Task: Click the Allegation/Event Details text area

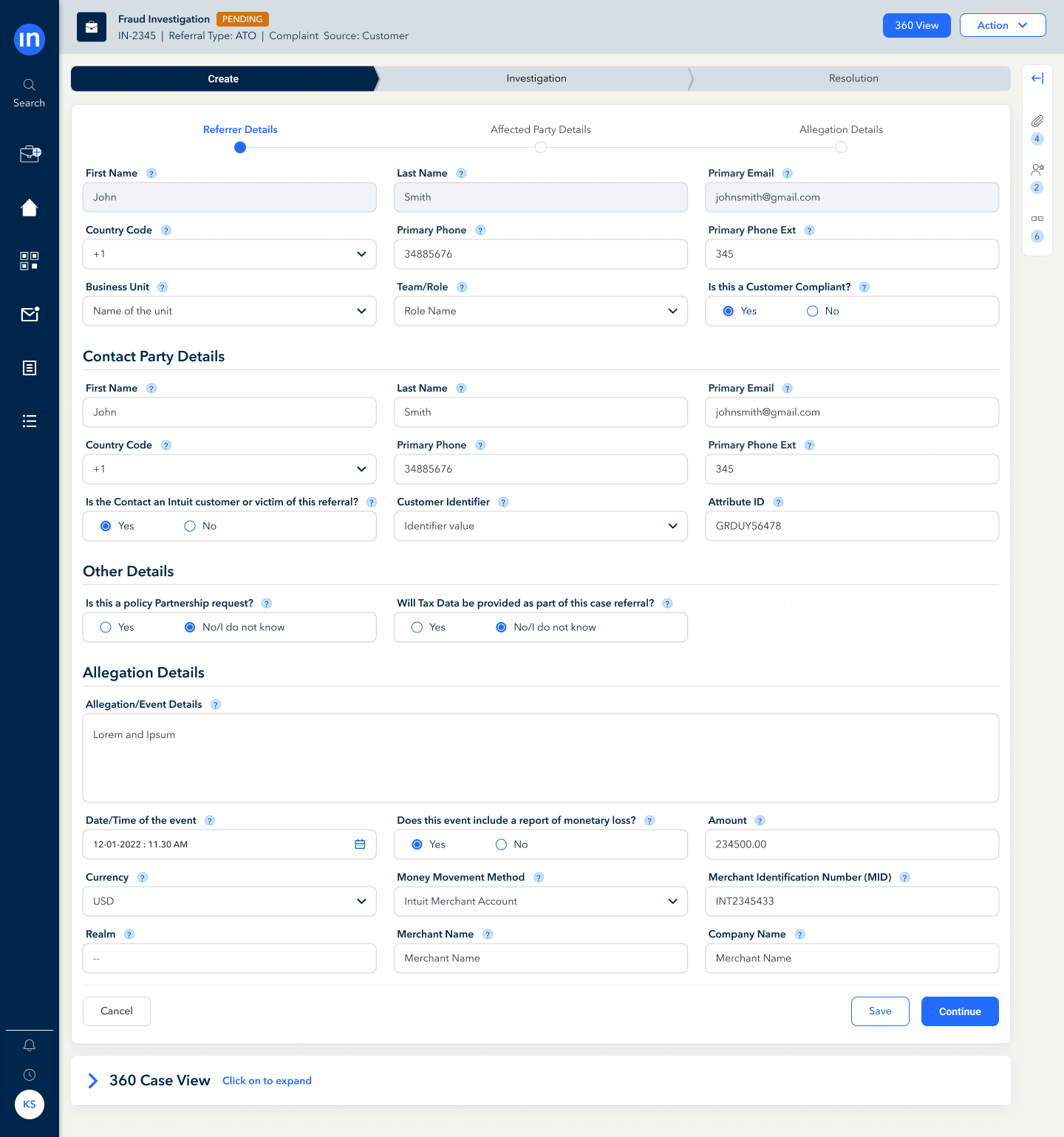Action: click(540, 758)
